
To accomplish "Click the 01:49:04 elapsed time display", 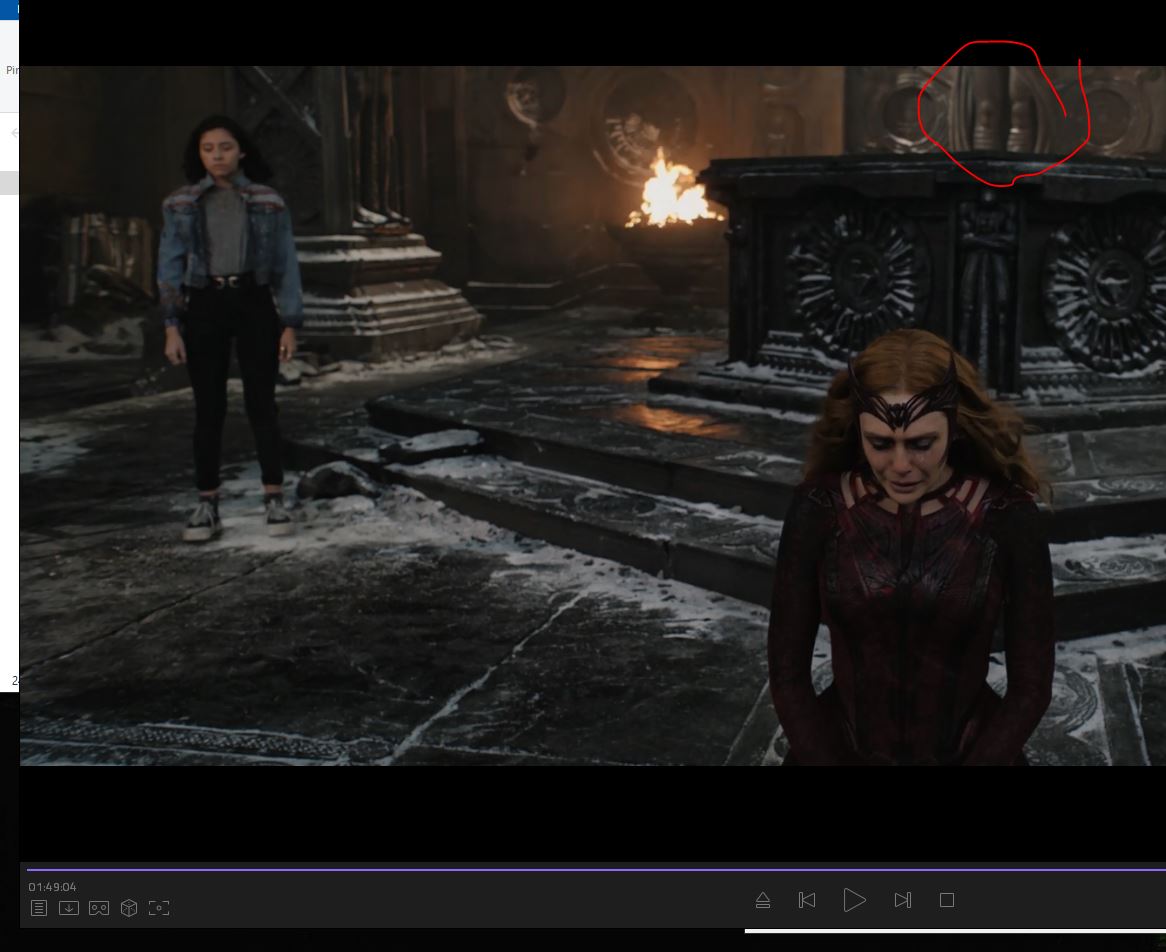I will (x=52, y=887).
